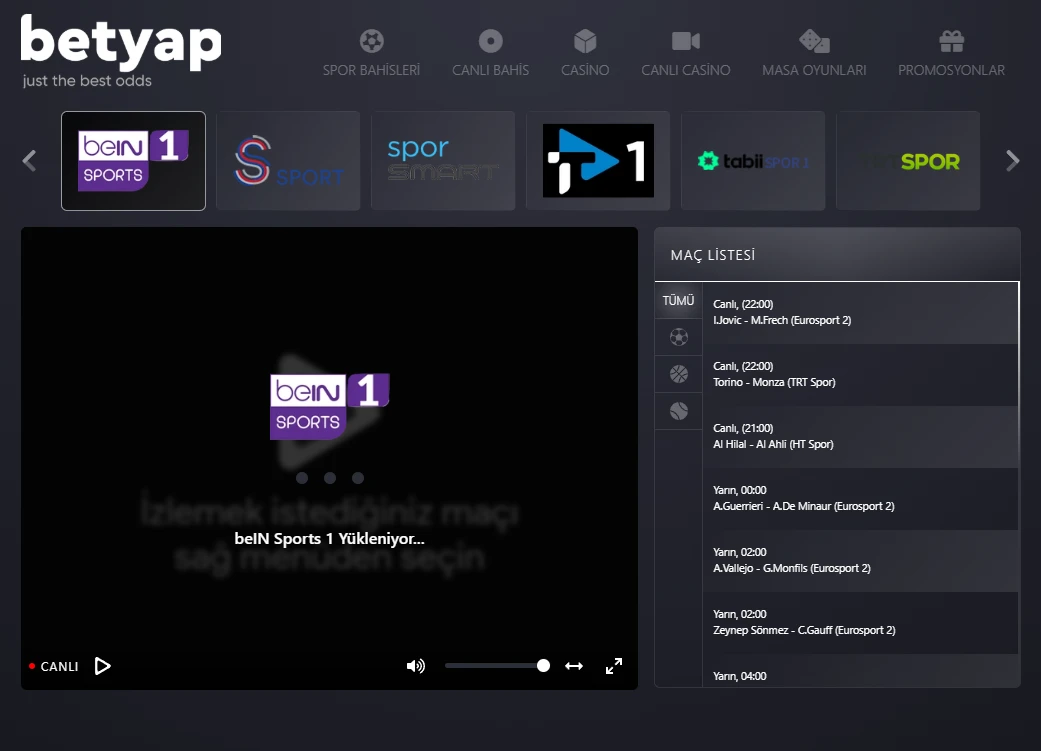Screen dimensions: 1041x751
Task: Select the T1 channel tile
Action: [x=598, y=161]
